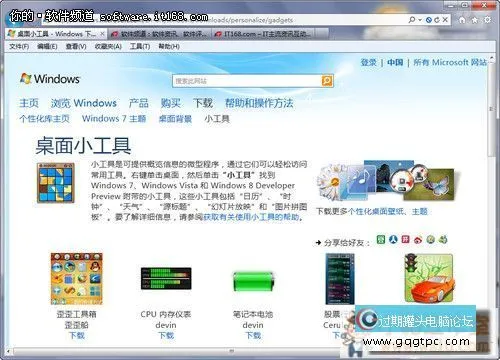Click the horizontal scrollbar at page bottom
The height and width of the screenshot is (360, 500).
pos(232,351)
